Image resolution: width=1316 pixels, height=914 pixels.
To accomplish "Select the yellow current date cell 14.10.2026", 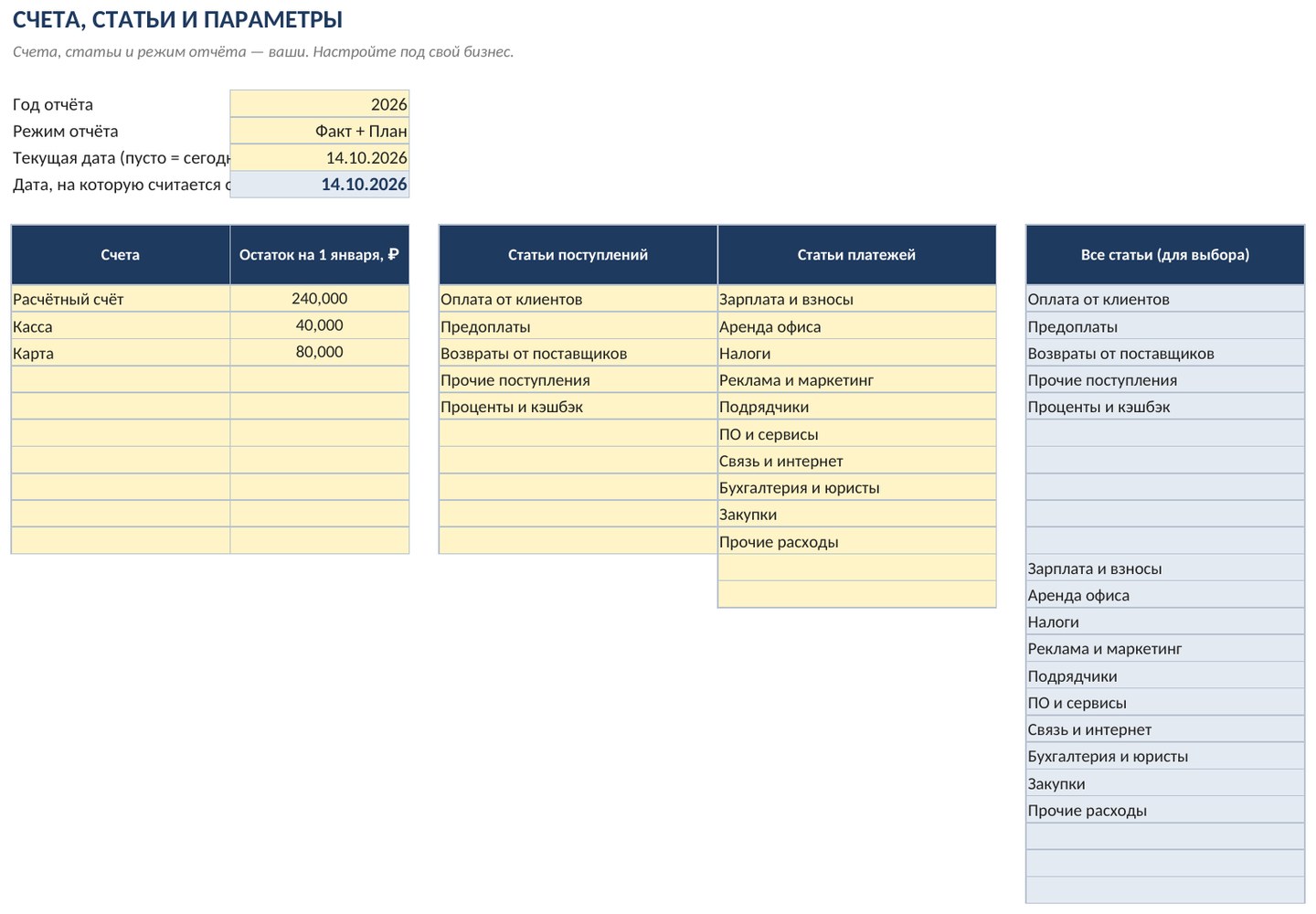I will (x=319, y=157).
